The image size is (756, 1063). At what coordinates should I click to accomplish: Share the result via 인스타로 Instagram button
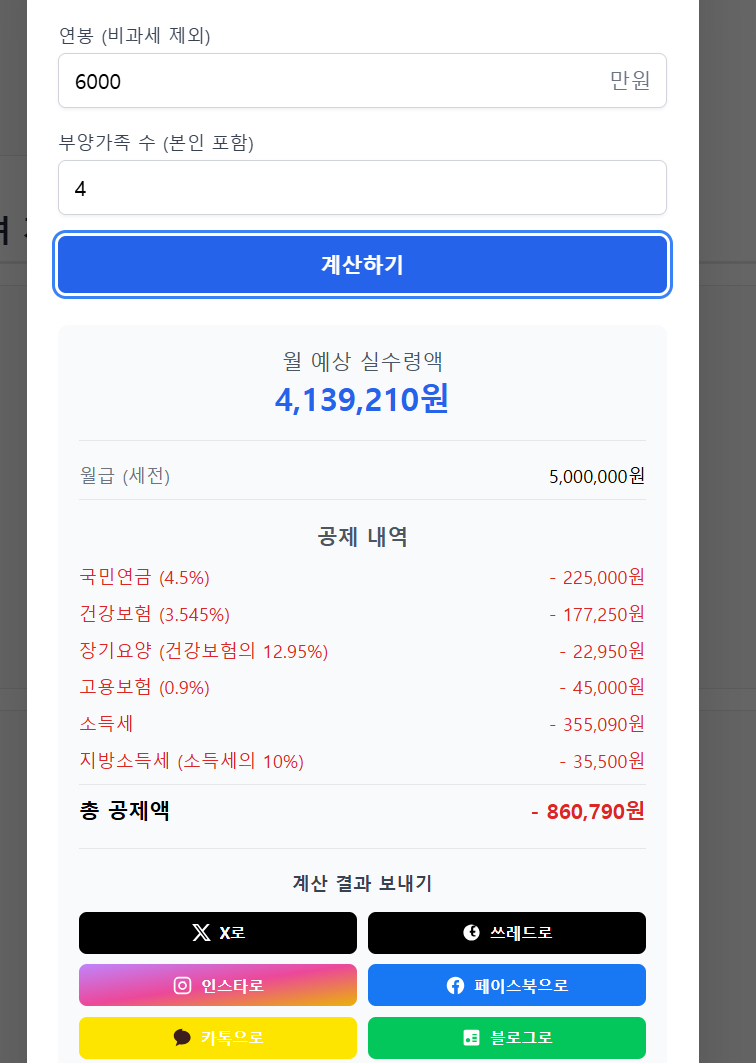[217, 985]
